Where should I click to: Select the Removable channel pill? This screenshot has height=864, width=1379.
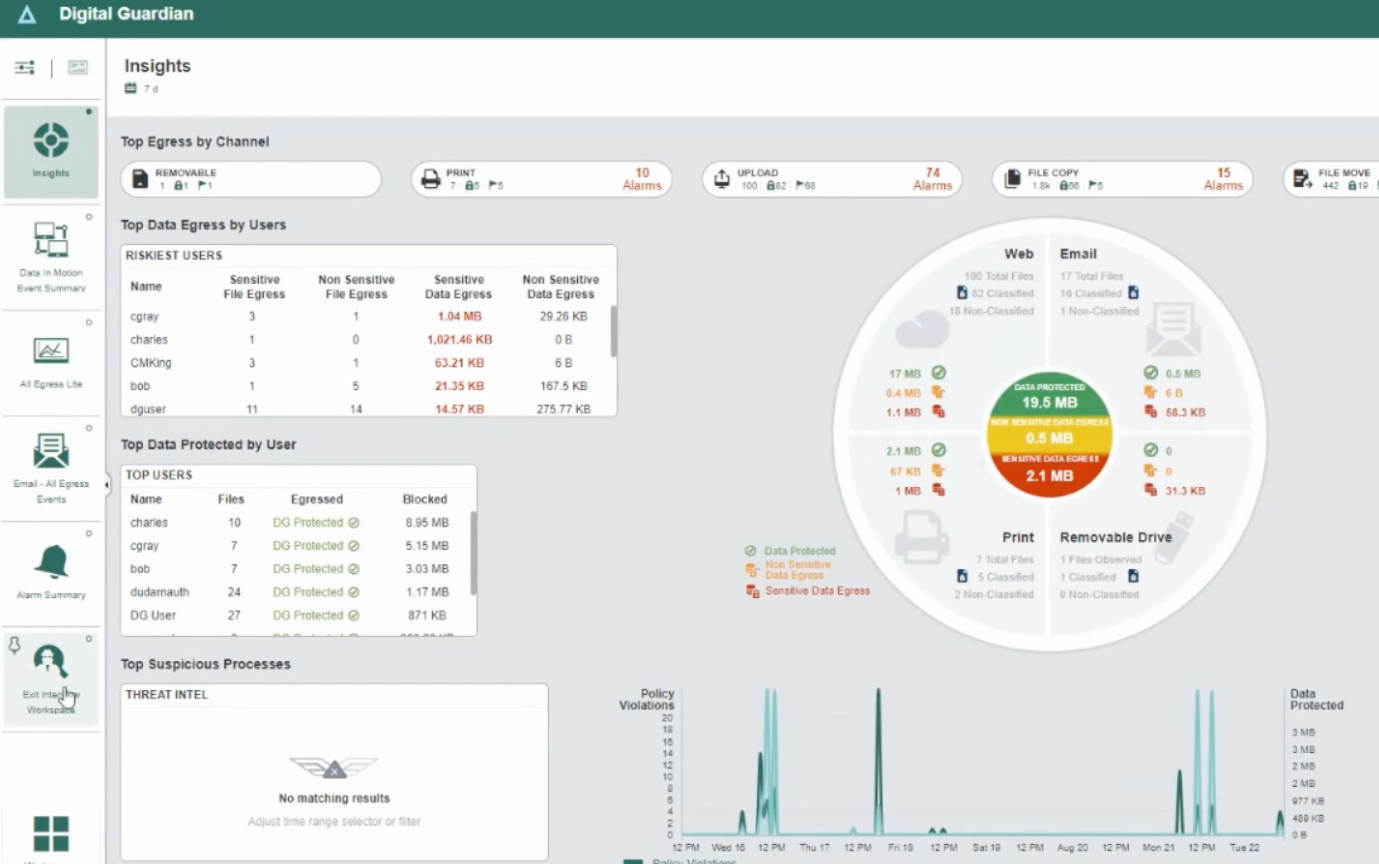click(x=251, y=179)
